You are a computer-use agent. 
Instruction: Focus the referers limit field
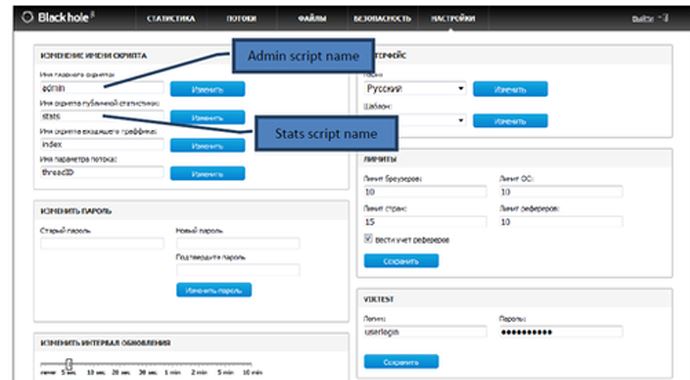[x=561, y=222]
